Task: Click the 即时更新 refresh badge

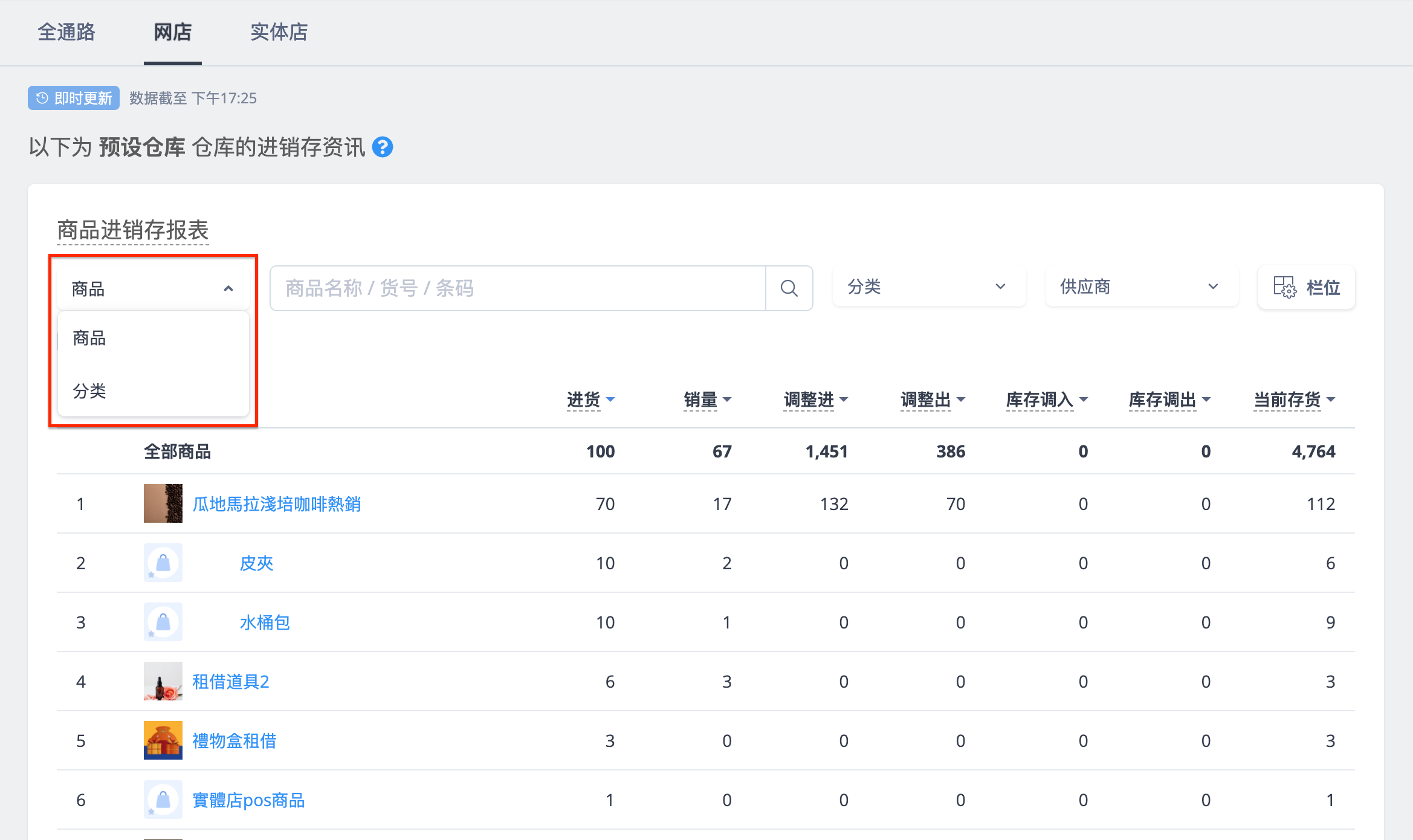Action: [74, 98]
